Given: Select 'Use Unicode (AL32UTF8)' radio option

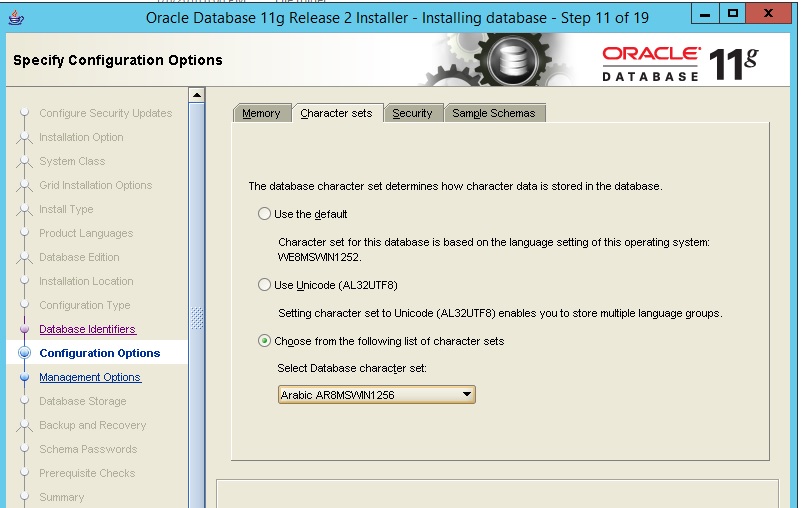Looking at the screenshot, I should [x=264, y=285].
